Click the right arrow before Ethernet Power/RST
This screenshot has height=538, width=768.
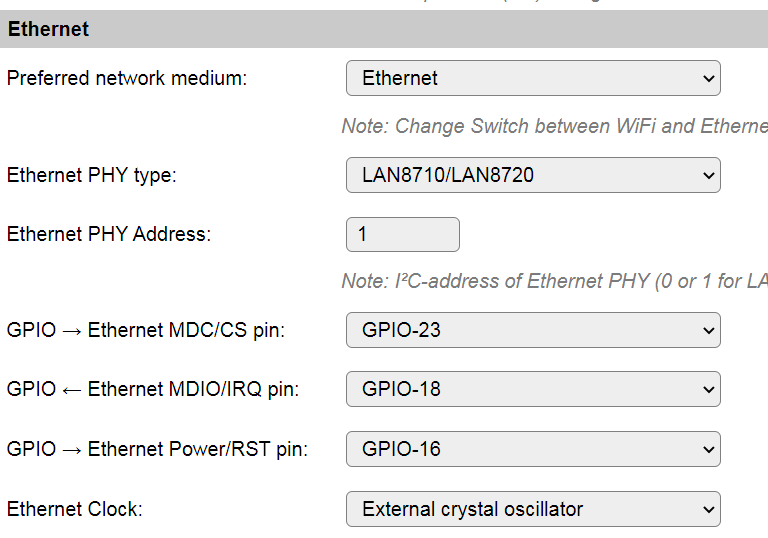(72, 449)
